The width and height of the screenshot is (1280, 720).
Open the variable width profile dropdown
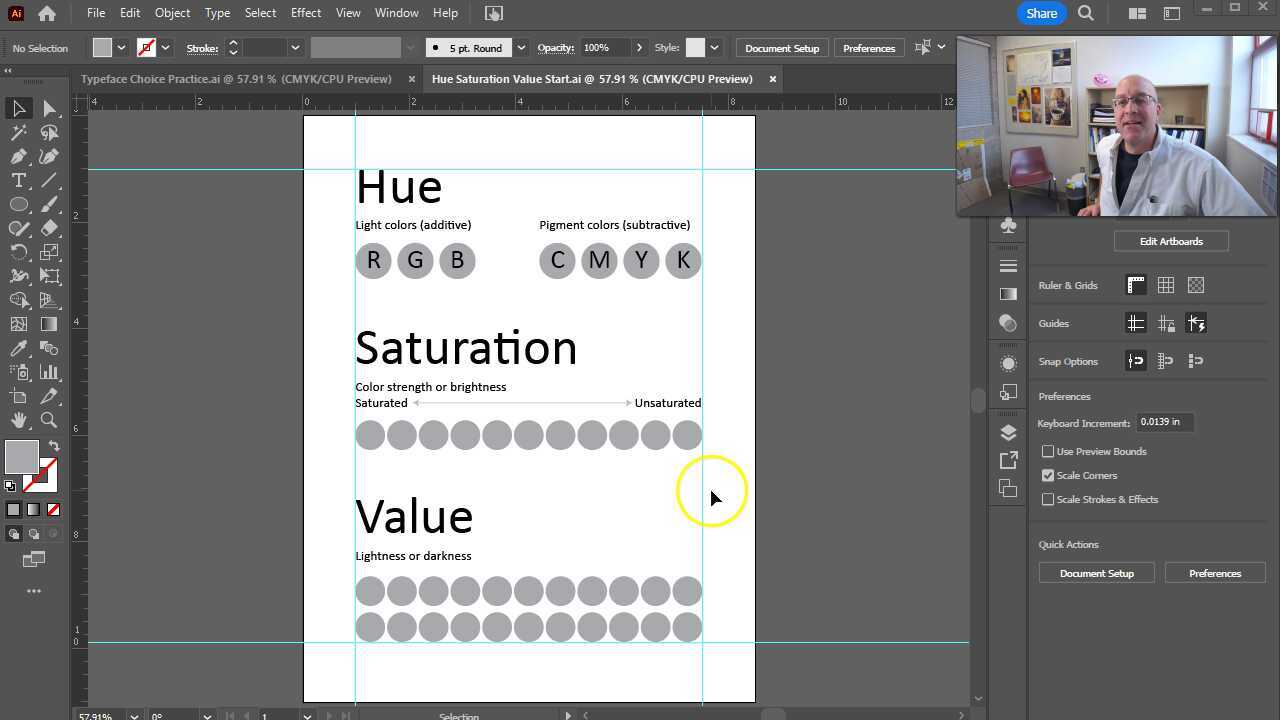(x=410, y=47)
